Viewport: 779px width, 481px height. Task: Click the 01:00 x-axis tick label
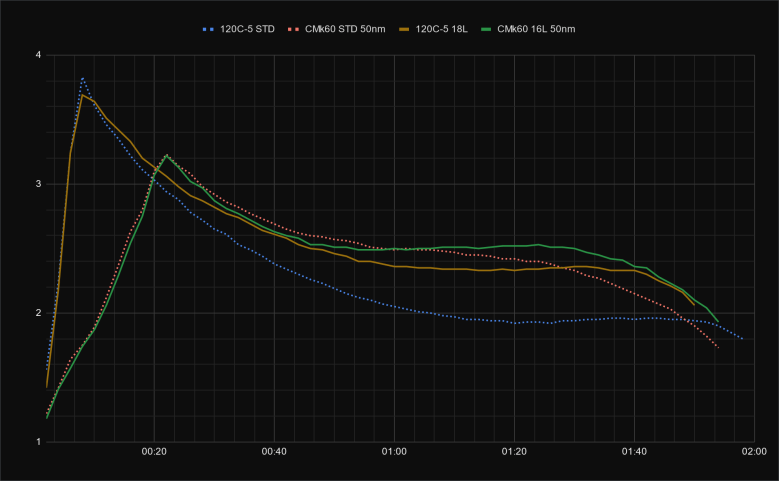[x=394, y=453]
